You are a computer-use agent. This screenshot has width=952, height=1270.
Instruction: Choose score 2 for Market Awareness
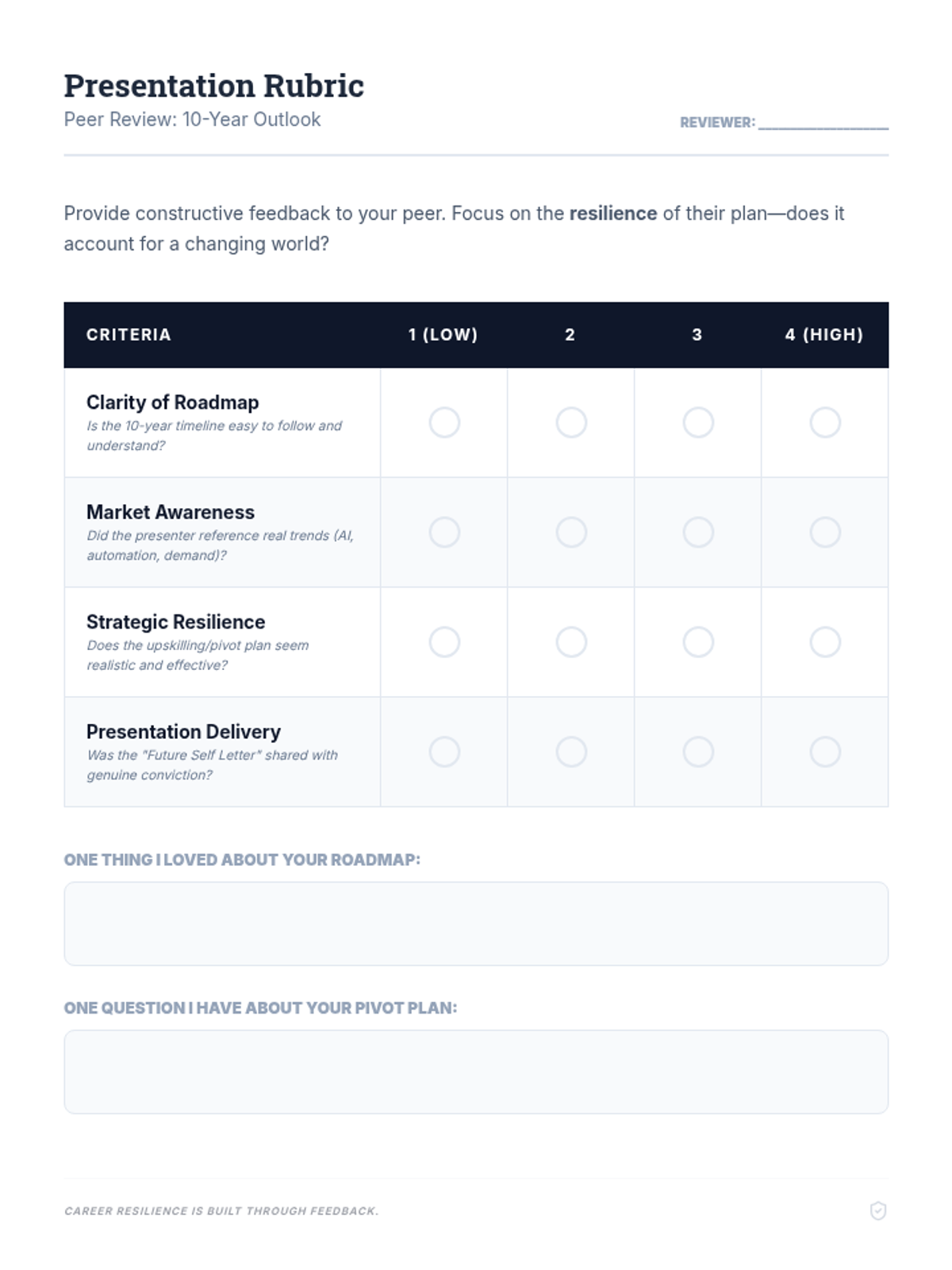coord(571,532)
